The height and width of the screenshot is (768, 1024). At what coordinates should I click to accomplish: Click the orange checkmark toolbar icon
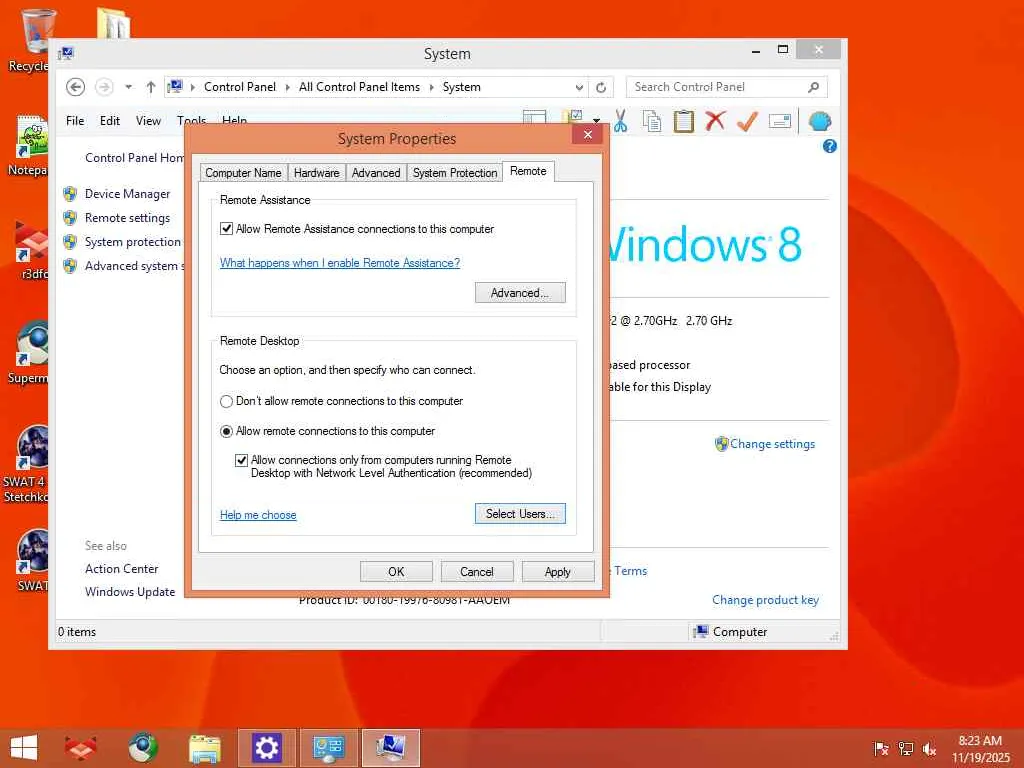[x=747, y=121]
